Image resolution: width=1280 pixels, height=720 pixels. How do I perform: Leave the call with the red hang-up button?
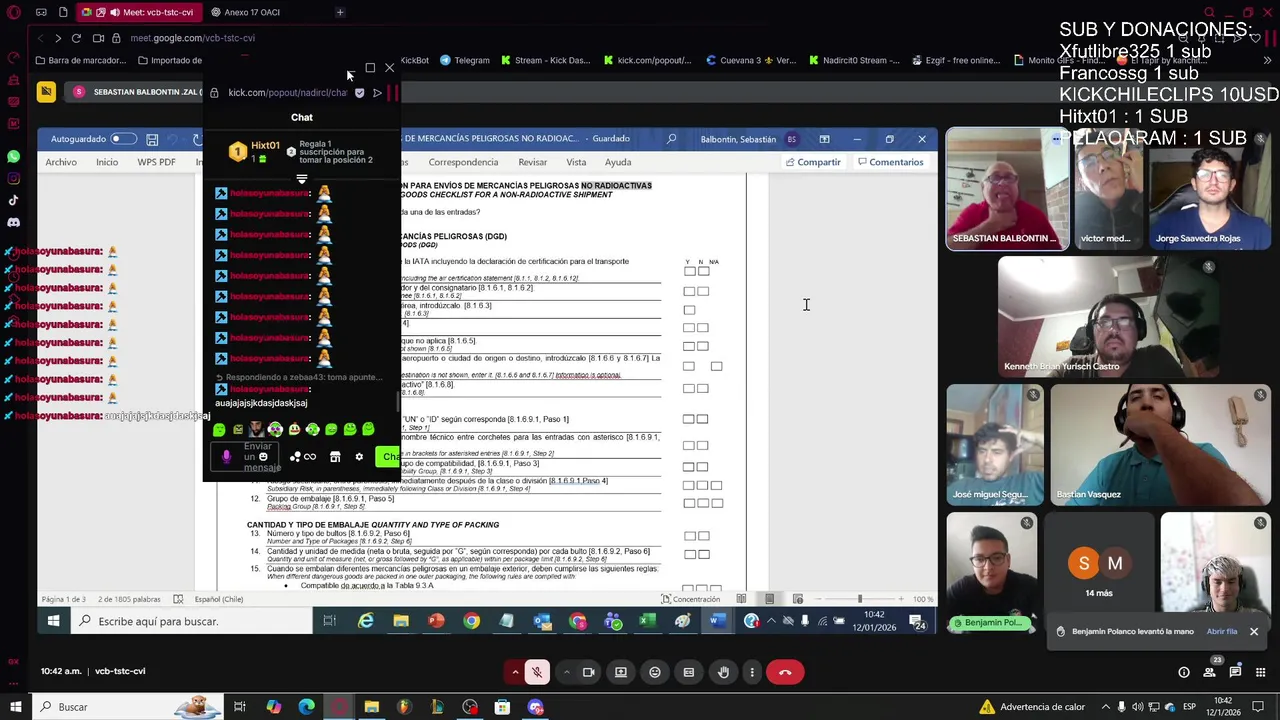pos(785,672)
